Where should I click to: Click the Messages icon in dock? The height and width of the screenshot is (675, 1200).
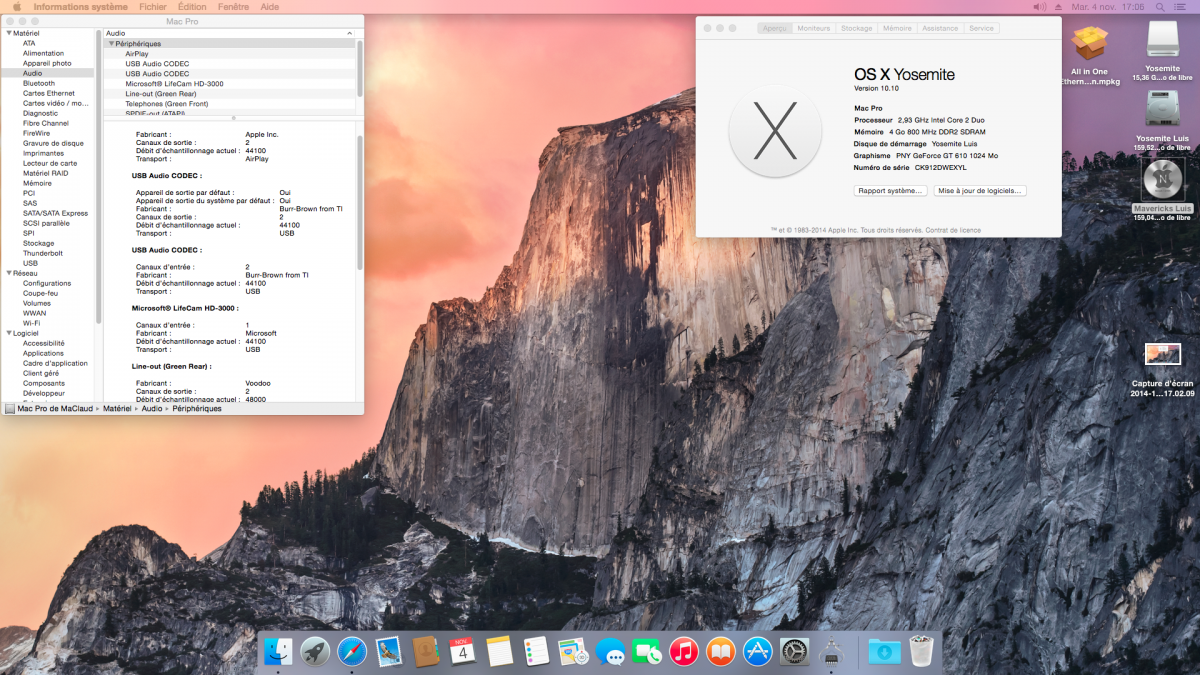(x=610, y=651)
